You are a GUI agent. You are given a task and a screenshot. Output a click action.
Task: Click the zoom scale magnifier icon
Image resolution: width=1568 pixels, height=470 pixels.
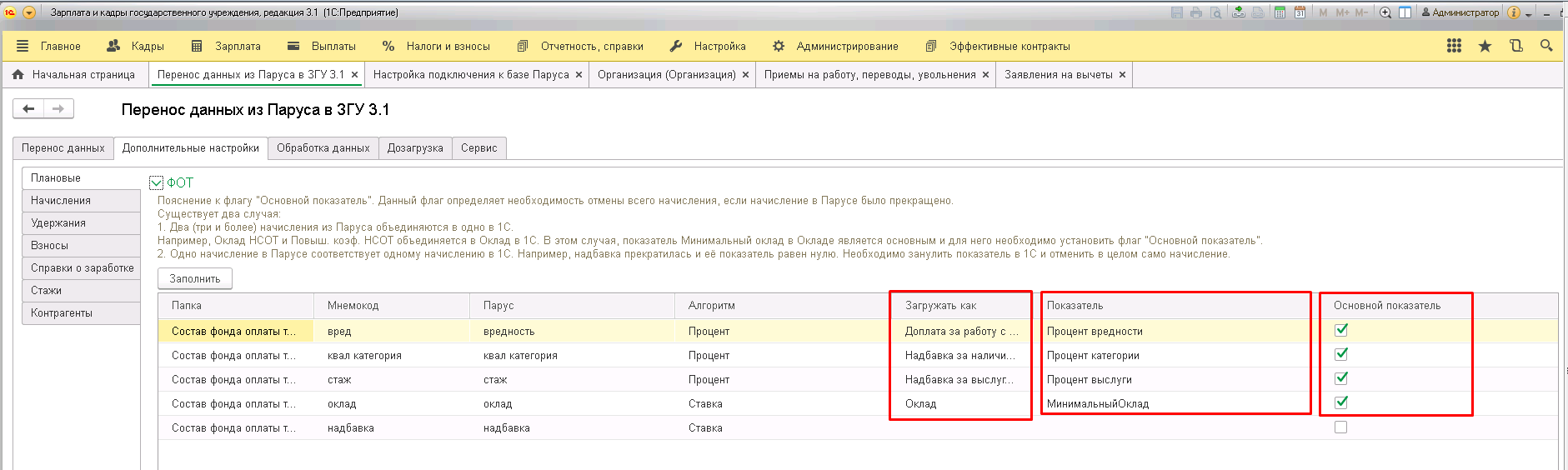tap(1385, 12)
